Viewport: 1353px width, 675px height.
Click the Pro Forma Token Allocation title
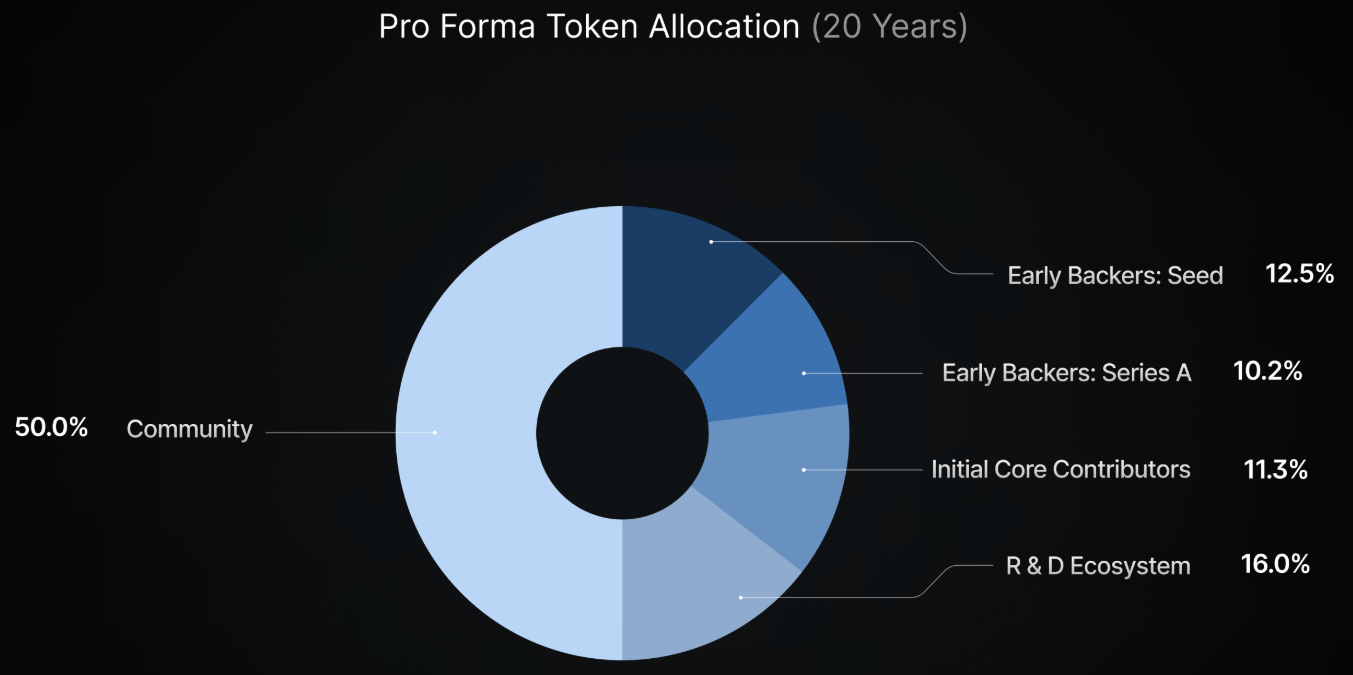pos(590,27)
